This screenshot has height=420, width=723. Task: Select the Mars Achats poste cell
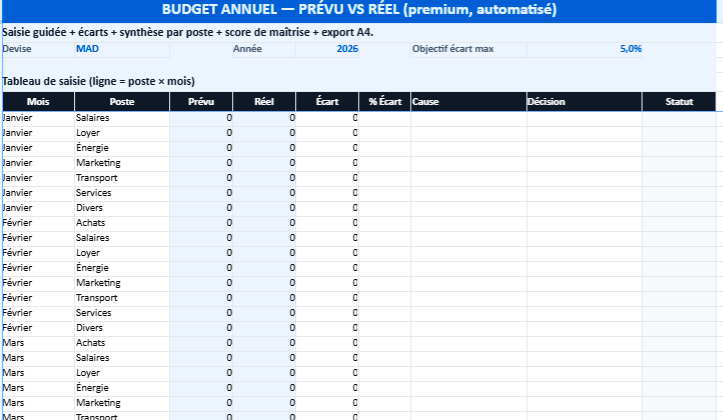121,343
